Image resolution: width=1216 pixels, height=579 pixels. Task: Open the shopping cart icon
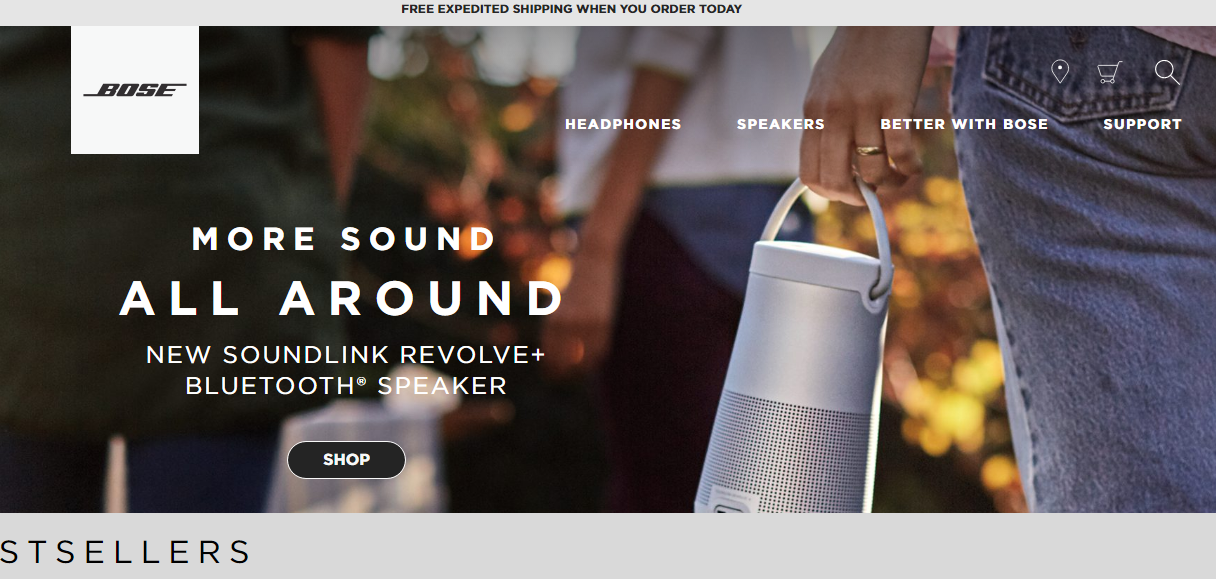(1109, 72)
